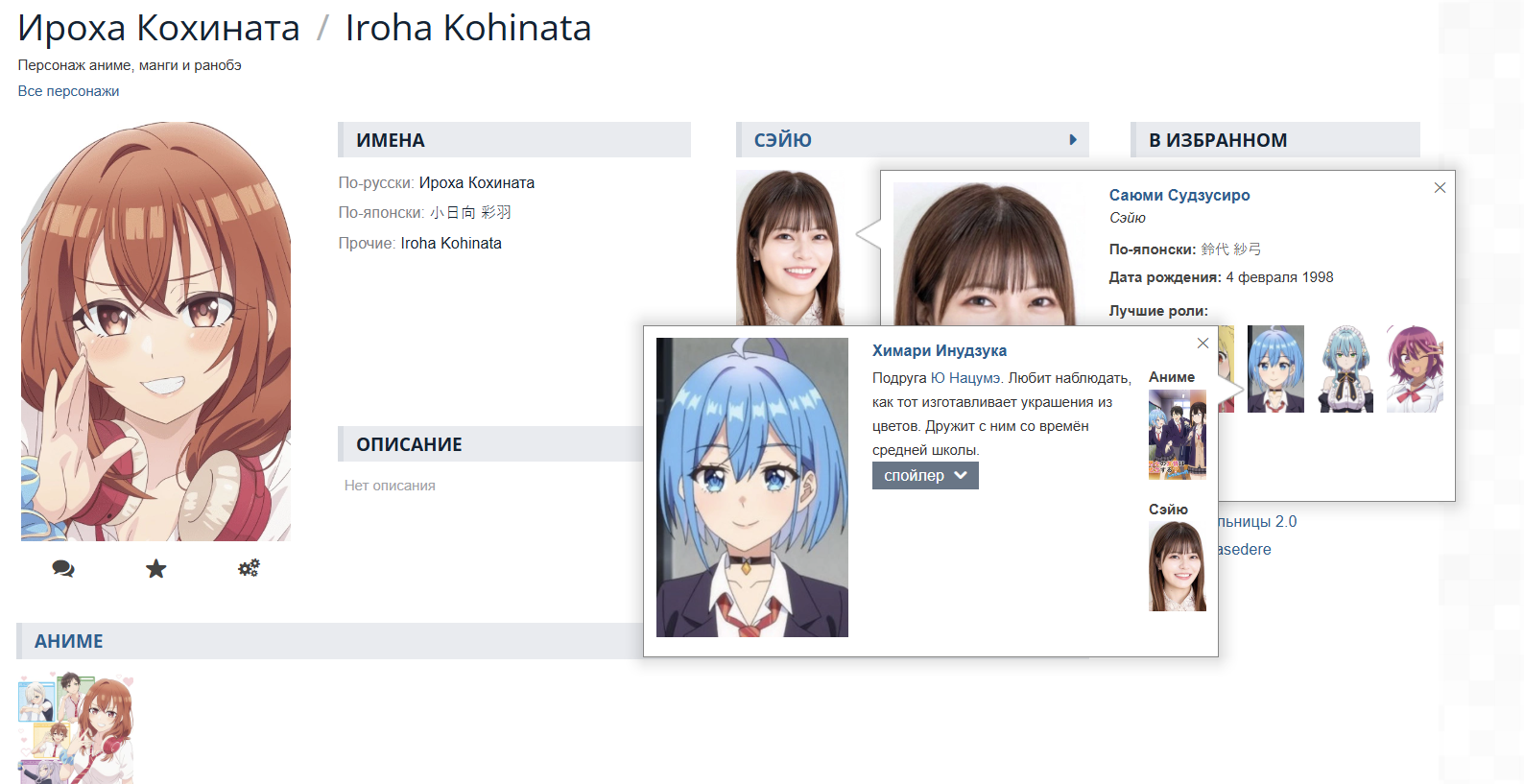This screenshot has width=1524, height=784.
Task: Open the Все персонажи link
Action: click(x=68, y=91)
